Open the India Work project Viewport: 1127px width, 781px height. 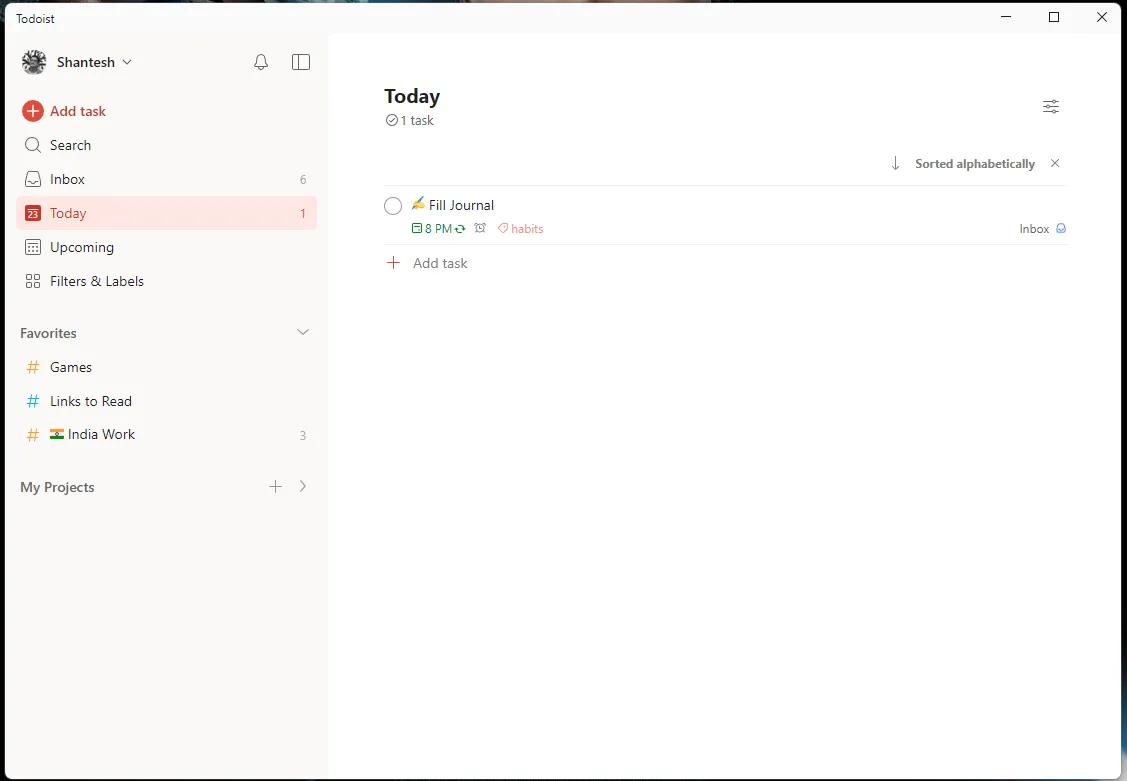[166, 435]
